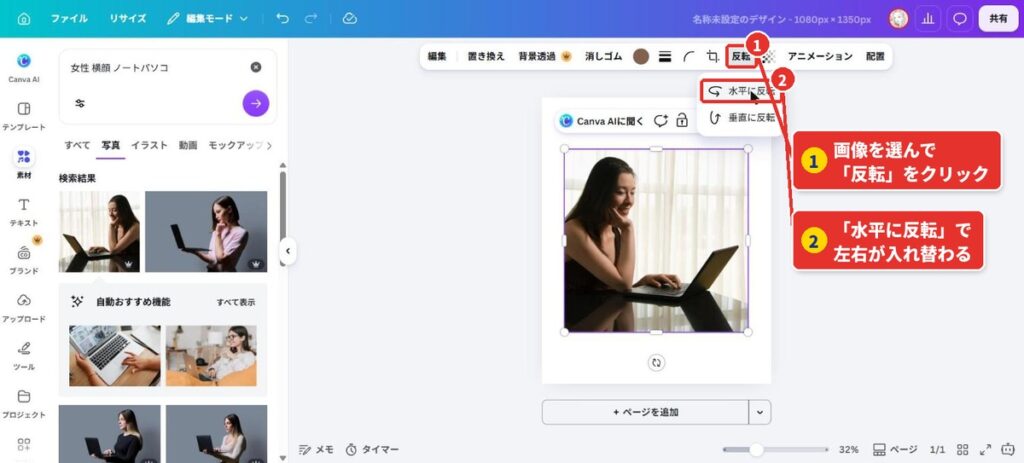Switch to the すべて tab

tap(77, 145)
